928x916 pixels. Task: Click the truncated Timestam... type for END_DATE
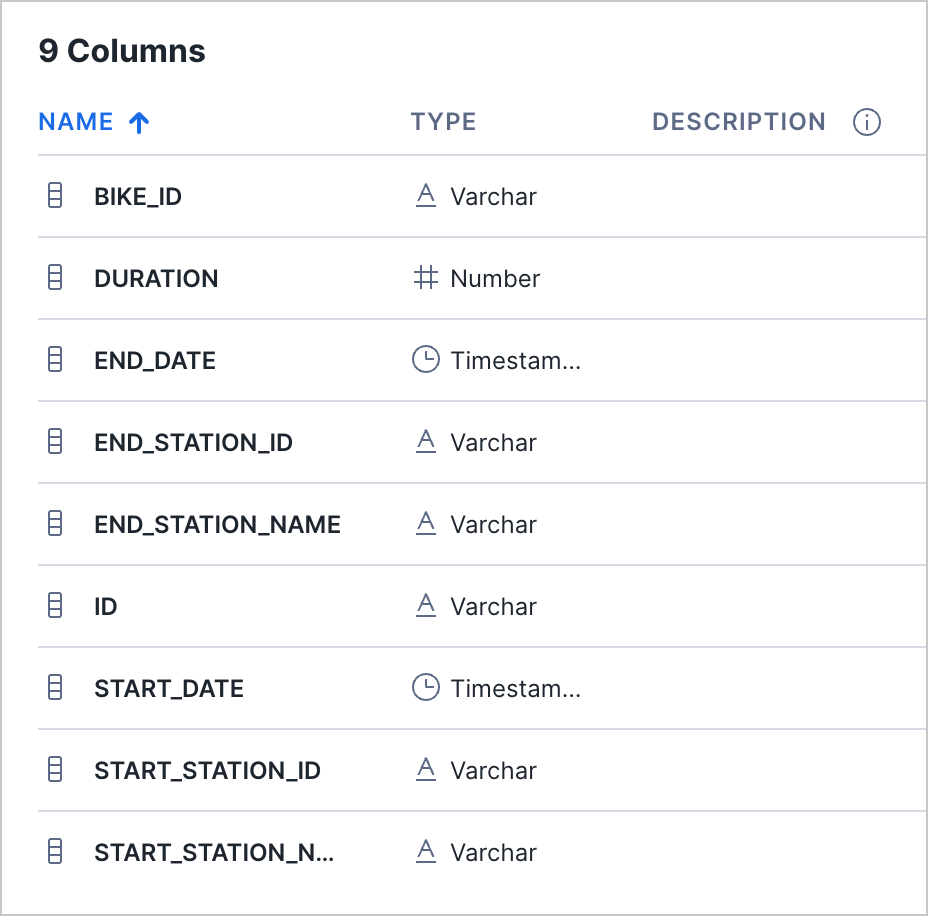tap(515, 360)
